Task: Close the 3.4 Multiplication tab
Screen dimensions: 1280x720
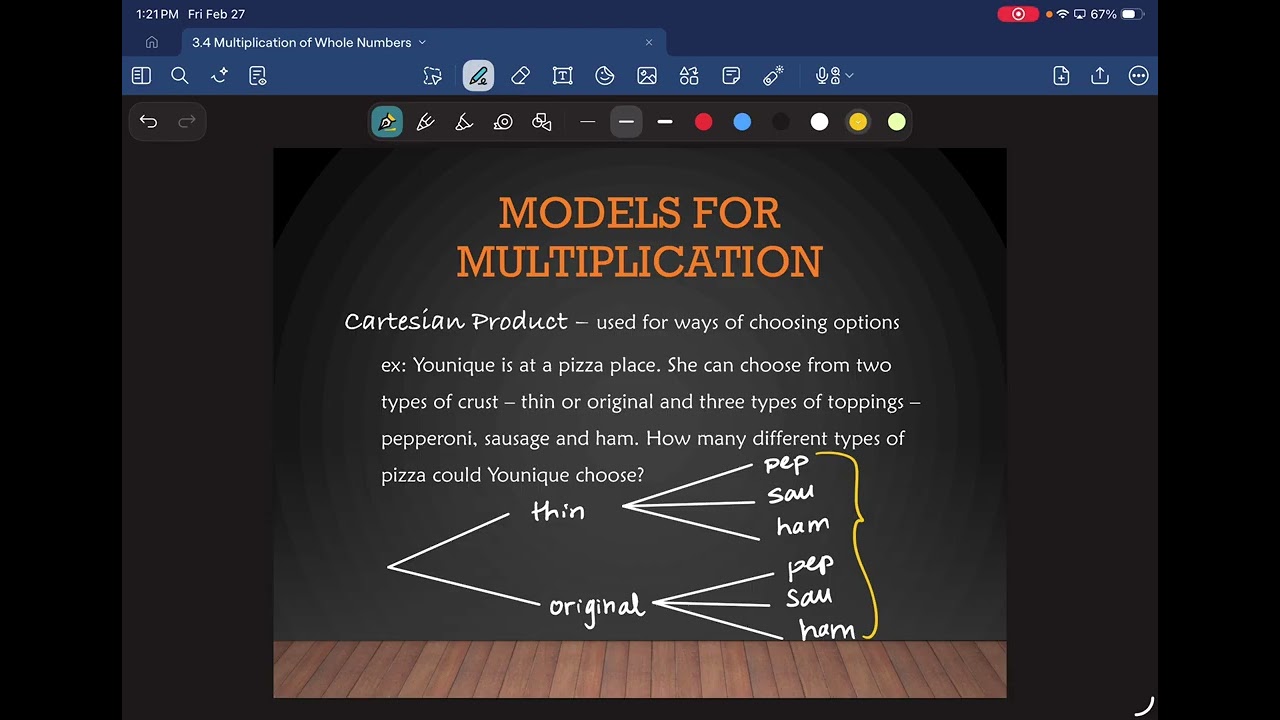Action: click(x=649, y=42)
